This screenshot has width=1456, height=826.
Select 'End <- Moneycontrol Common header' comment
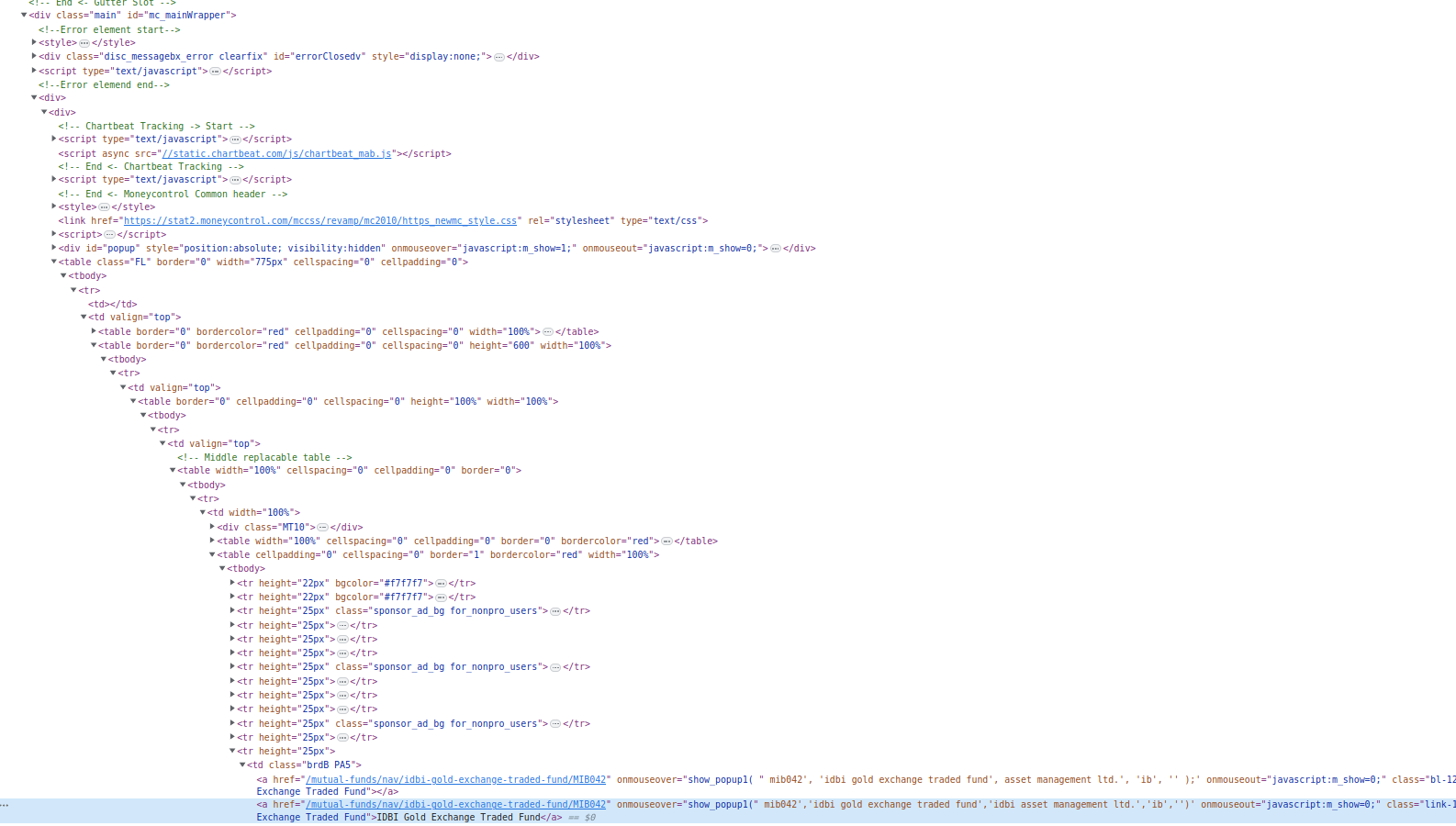[174, 194]
